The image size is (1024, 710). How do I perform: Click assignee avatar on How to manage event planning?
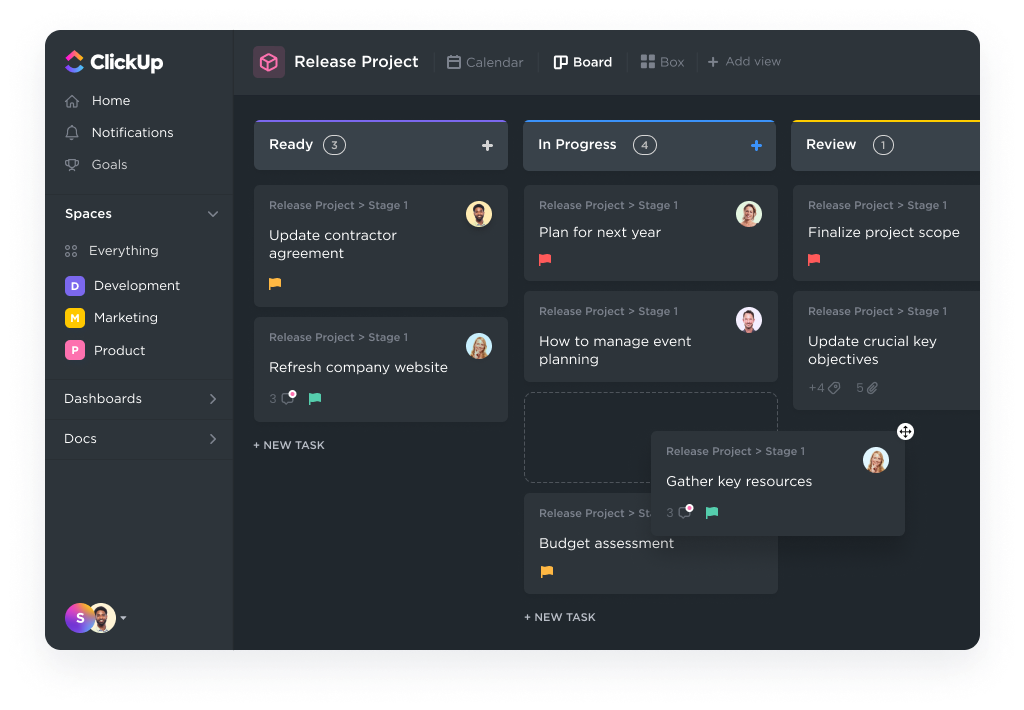[x=749, y=320]
